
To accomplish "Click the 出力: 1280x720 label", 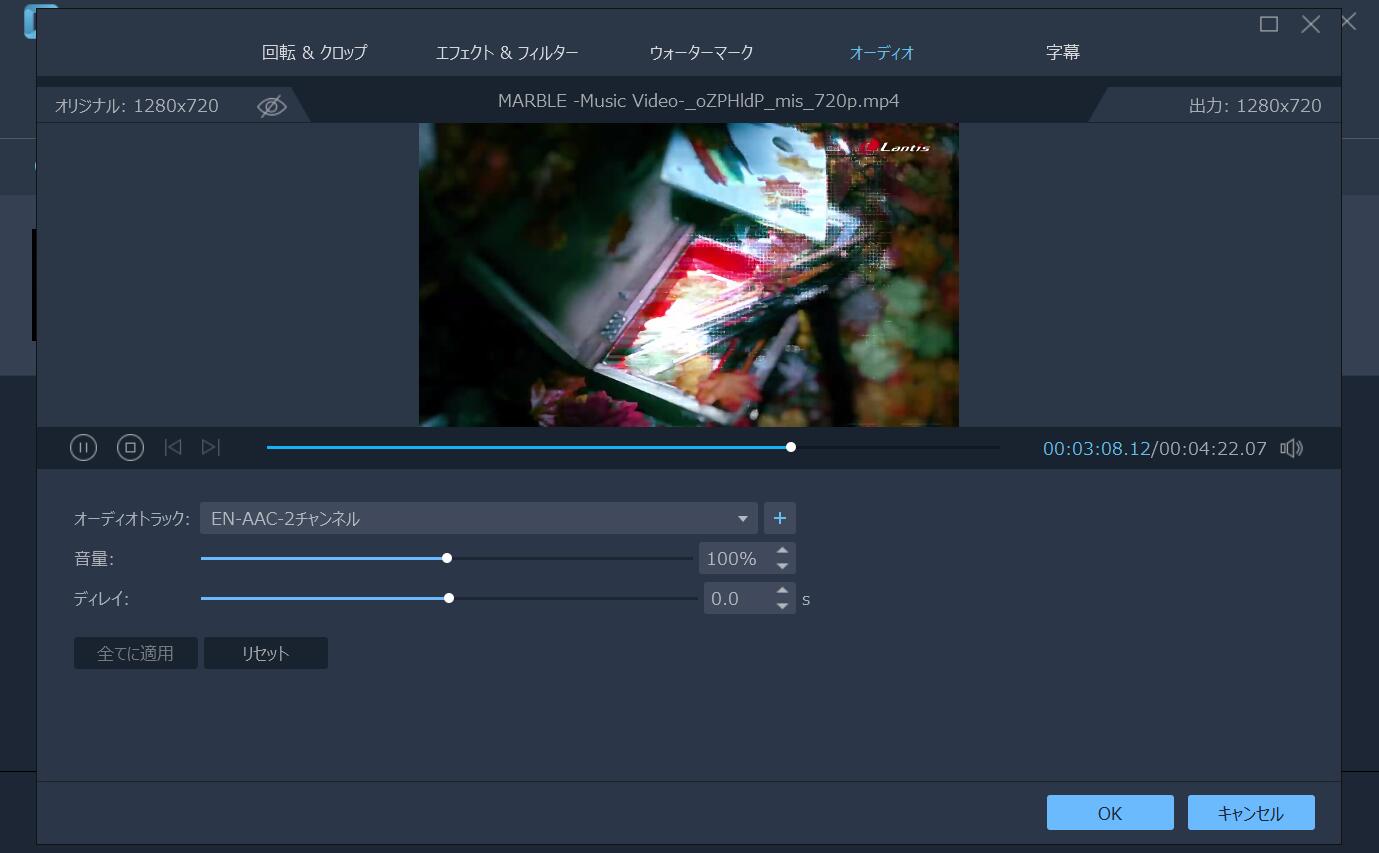I will coord(1255,106).
